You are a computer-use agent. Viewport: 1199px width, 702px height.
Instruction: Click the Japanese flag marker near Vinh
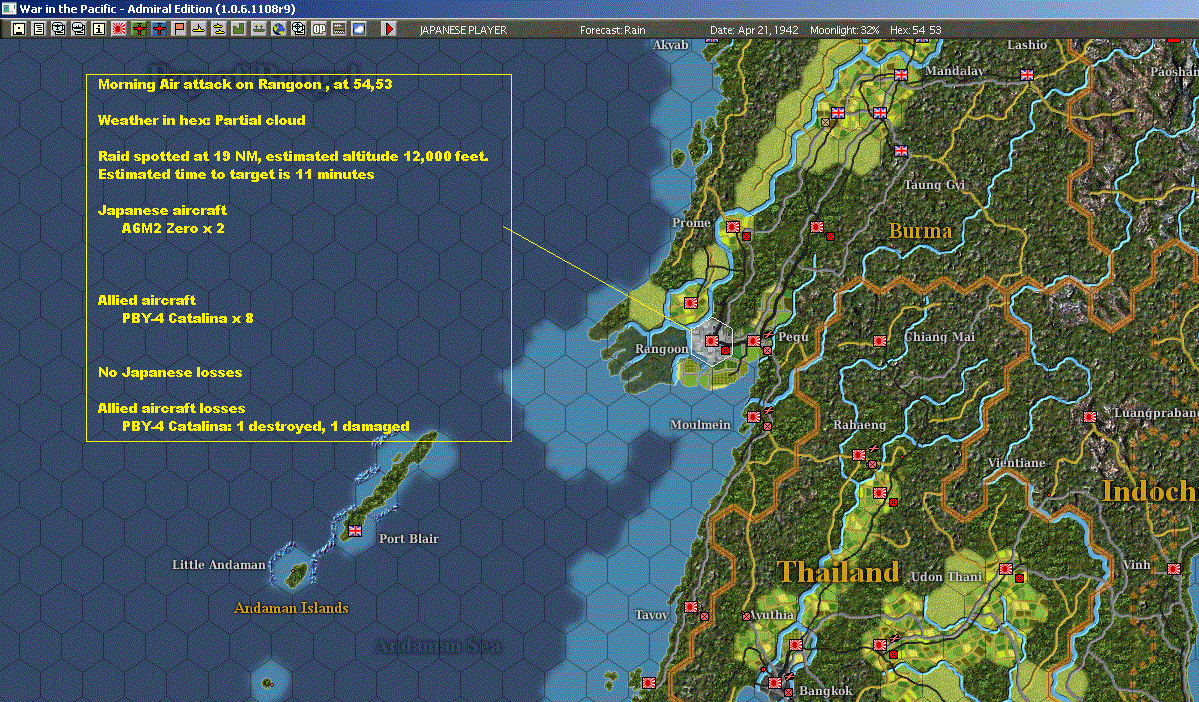(1174, 569)
